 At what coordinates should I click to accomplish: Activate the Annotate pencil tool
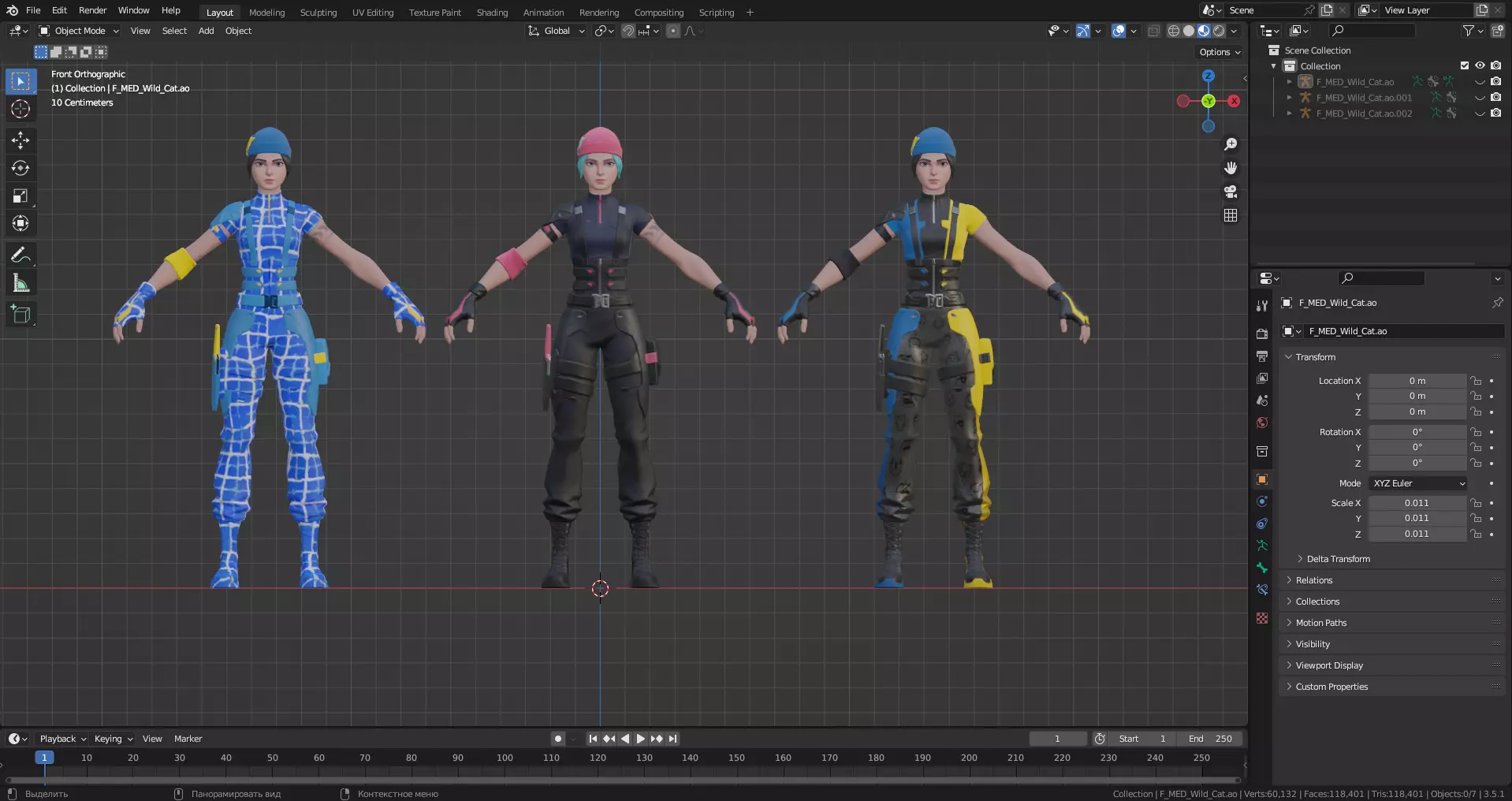click(x=20, y=255)
